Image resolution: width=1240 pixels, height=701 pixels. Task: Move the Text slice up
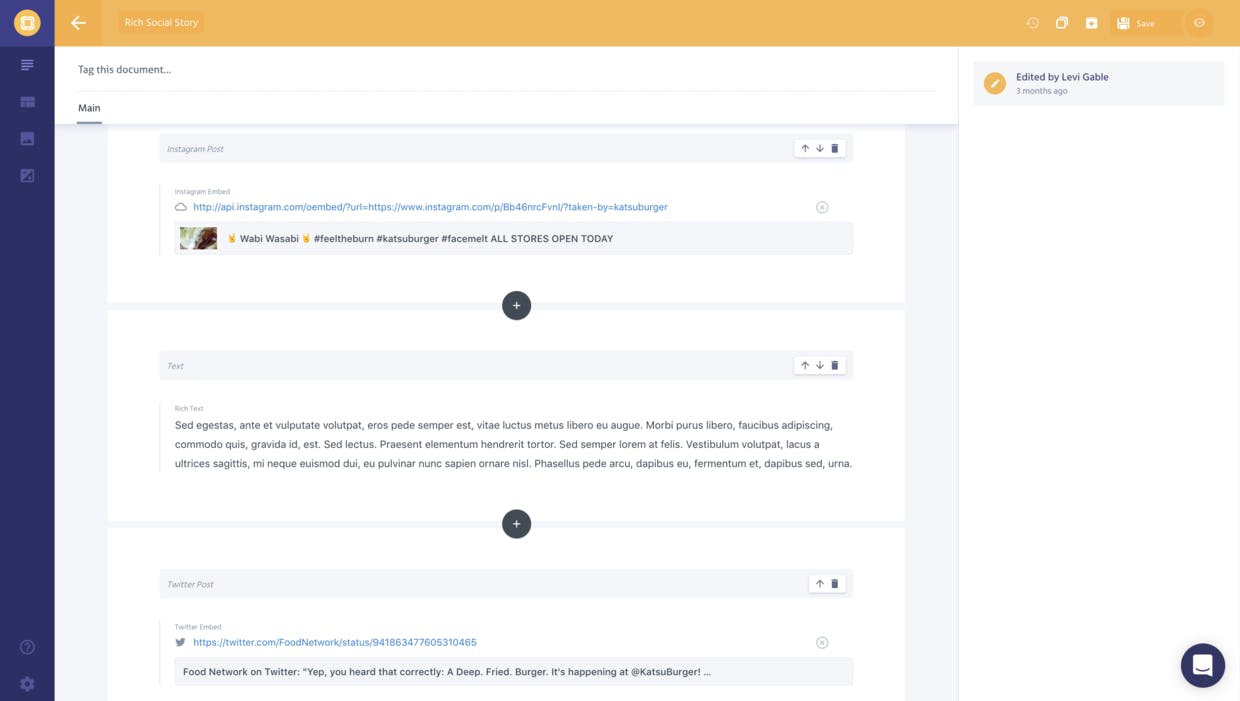point(805,366)
